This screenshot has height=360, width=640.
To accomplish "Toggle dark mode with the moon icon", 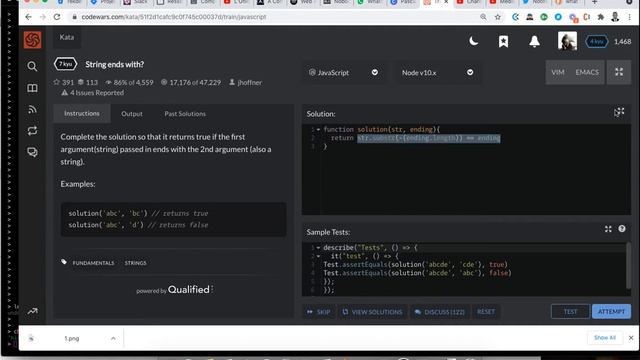I will (473, 41).
